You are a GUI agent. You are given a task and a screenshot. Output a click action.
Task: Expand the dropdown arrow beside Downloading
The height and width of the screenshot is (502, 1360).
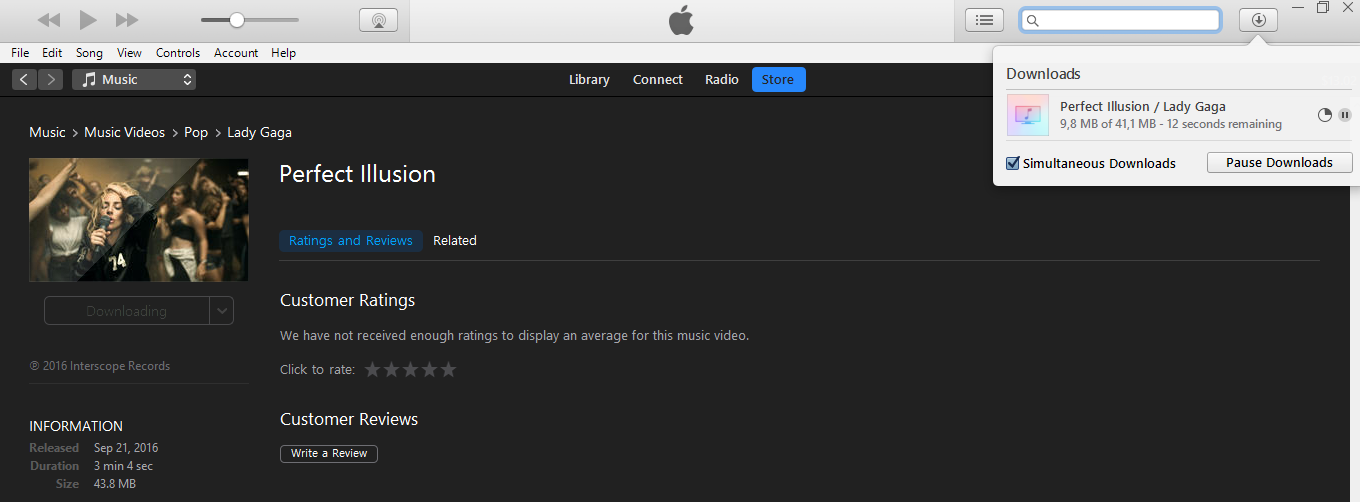[222, 311]
